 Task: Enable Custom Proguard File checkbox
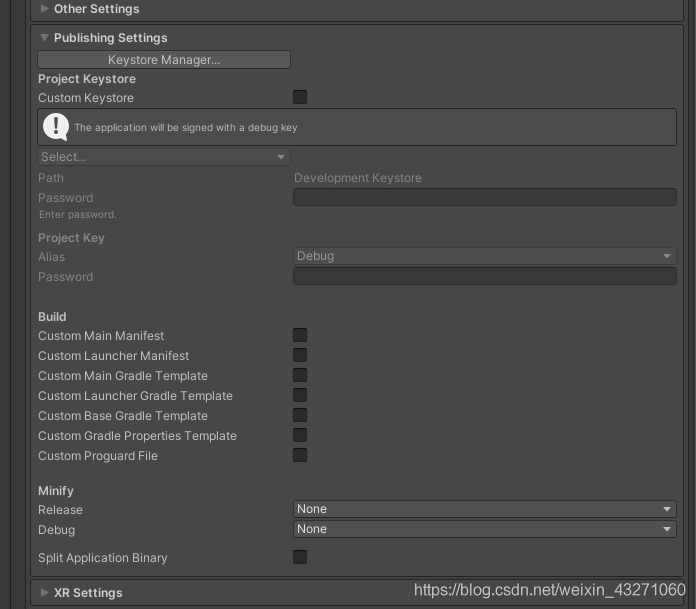pos(300,455)
